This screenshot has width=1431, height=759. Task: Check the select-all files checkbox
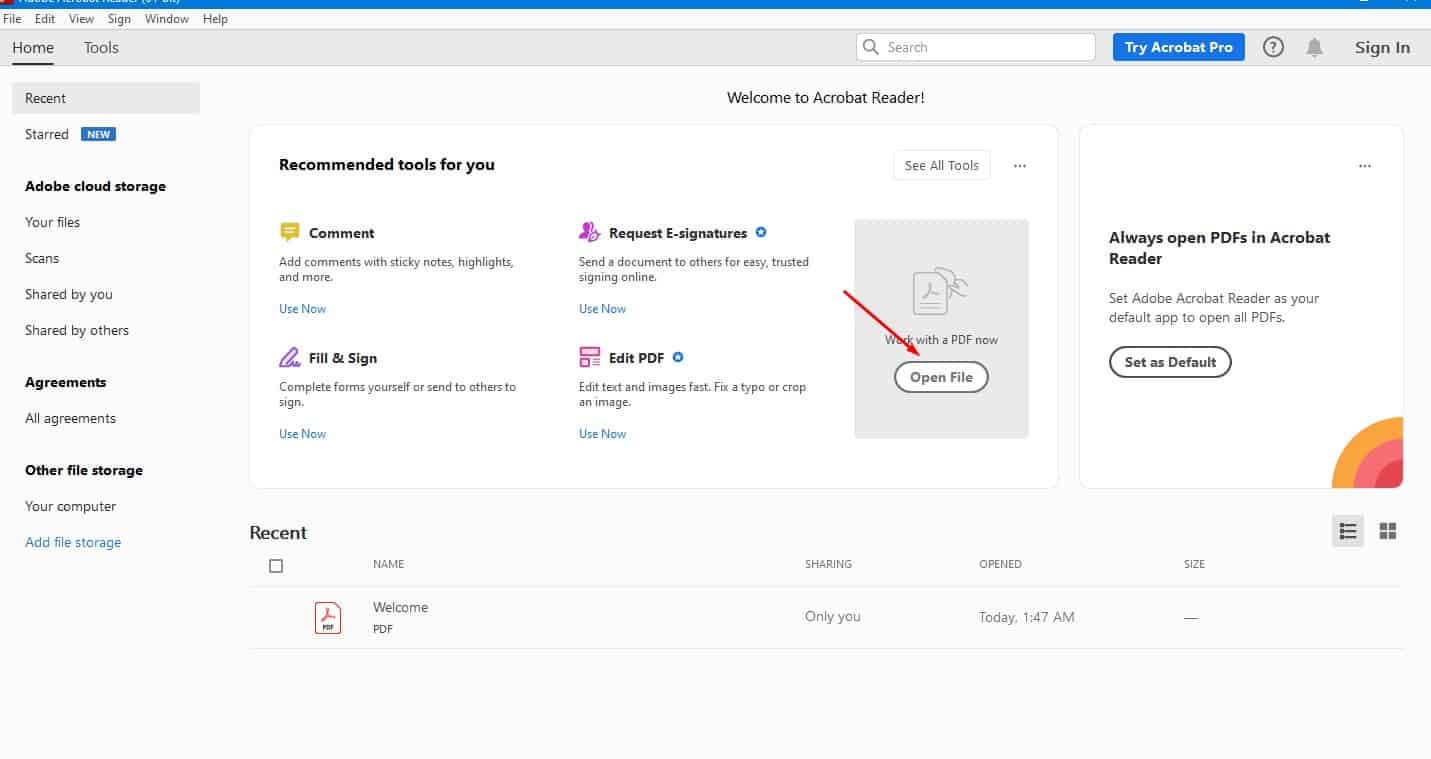click(276, 566)
